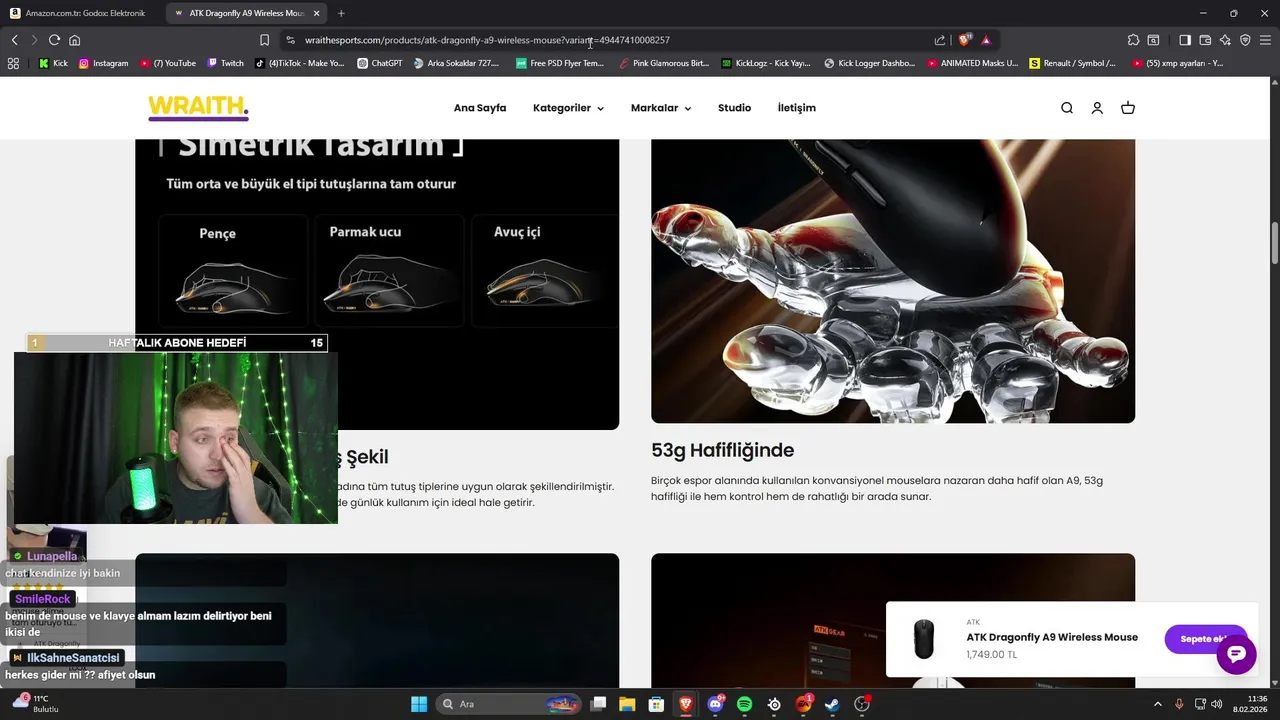Open TikTok - Make Yo... bookmark
This screenshot has height=720, width=1280.
tap(299, 63)
